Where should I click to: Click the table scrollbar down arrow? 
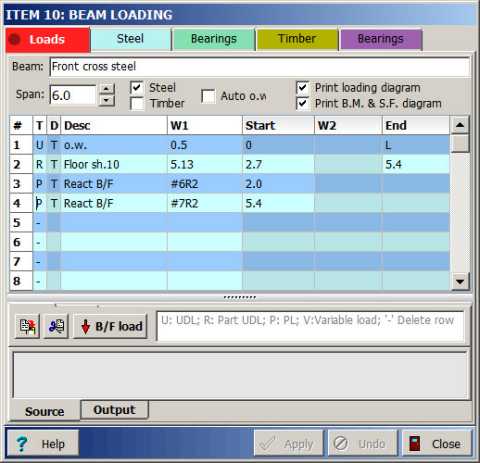460,282
